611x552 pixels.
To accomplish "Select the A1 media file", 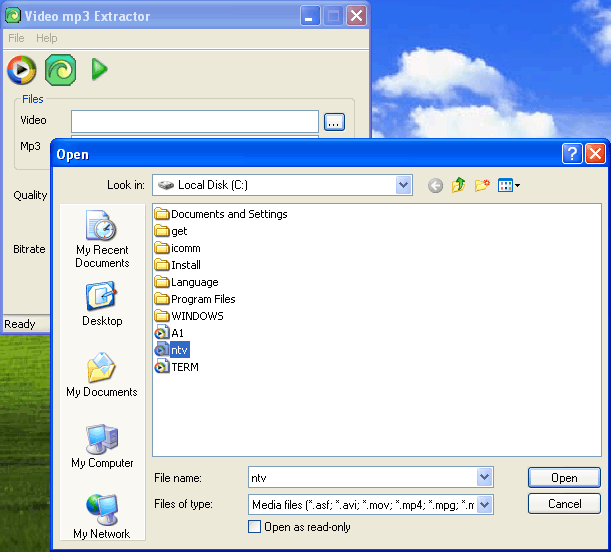I will [x=169, y=333].
